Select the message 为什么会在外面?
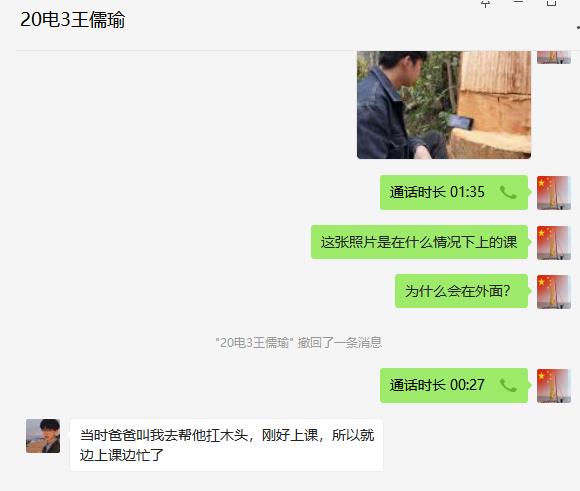The image size is (580, 491). [461, 291]
